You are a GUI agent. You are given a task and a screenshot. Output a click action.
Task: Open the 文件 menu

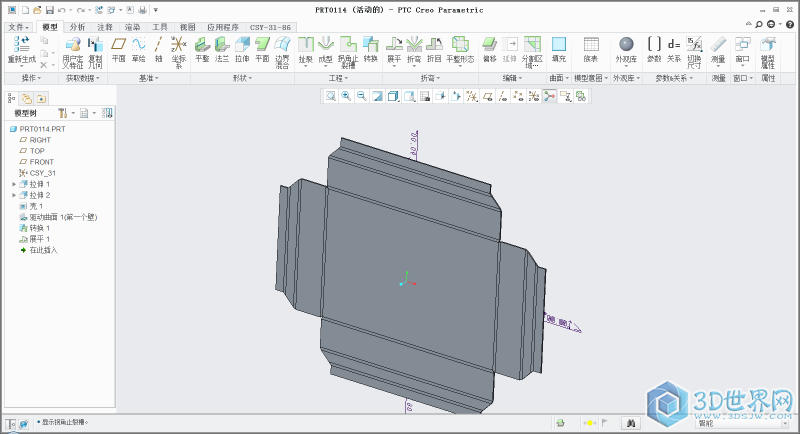[x=18, y=27]
